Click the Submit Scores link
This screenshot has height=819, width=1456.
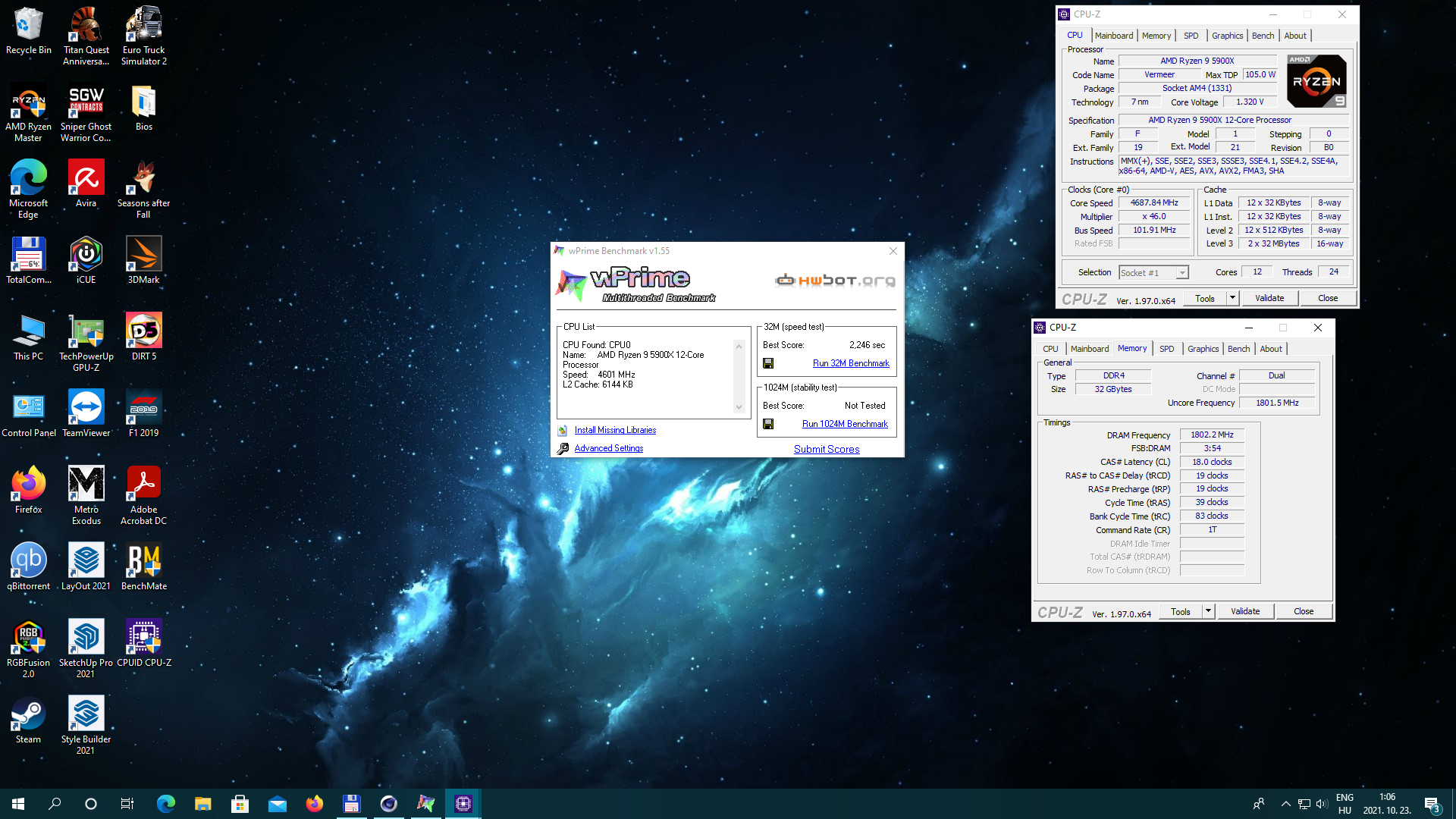tap(827, 449)
